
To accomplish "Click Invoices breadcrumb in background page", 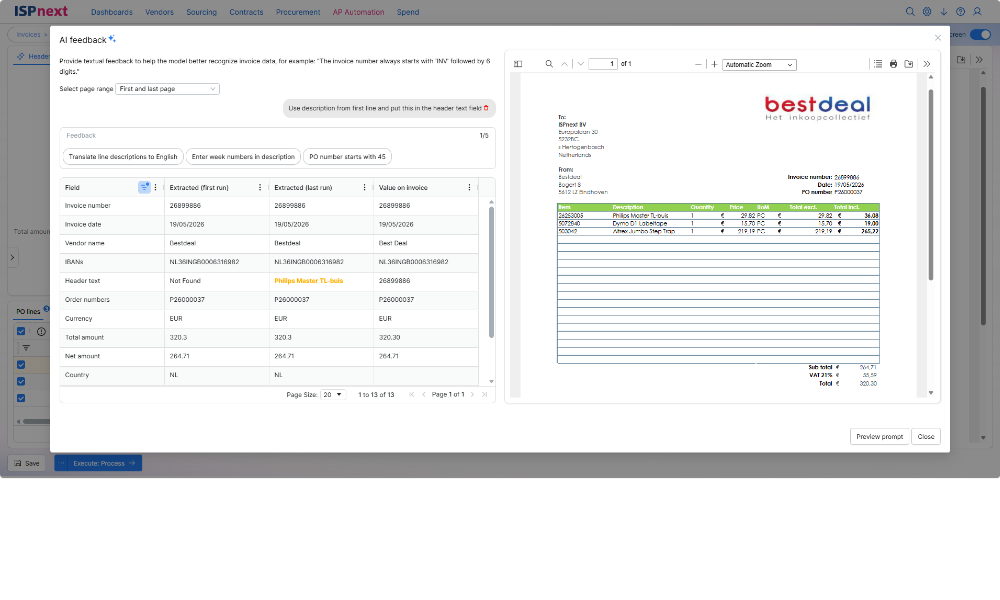I will [28, 34].
